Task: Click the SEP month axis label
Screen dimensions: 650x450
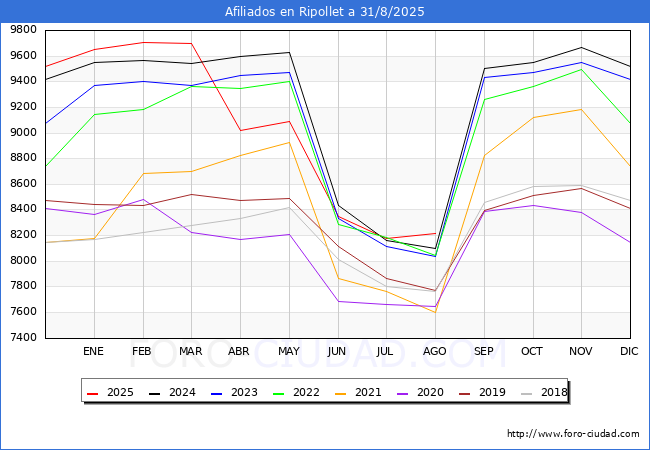Action: click(x=484, y=352)
